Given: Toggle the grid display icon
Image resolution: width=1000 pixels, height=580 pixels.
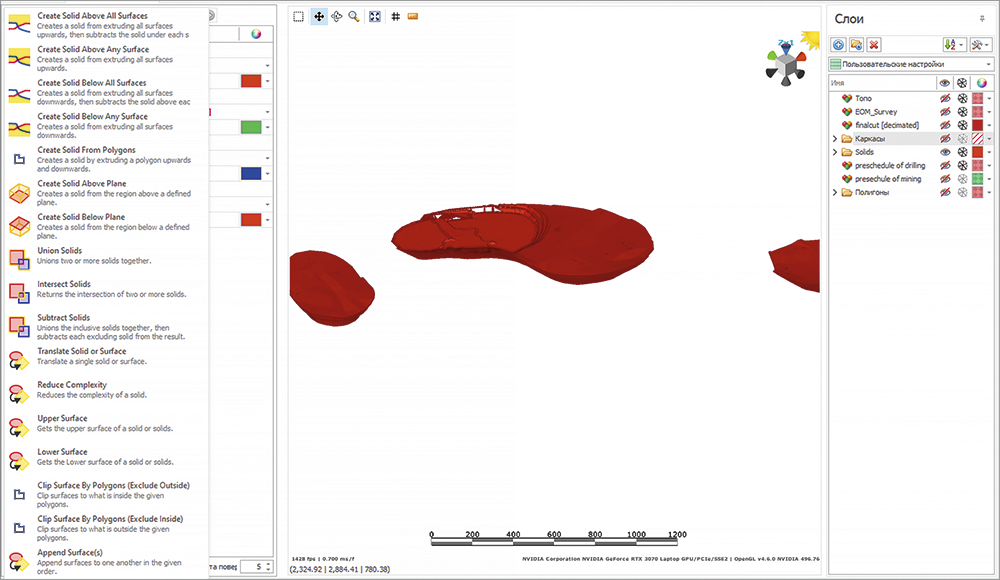Looking at the screenshot, I should click(x=396, y=17).
